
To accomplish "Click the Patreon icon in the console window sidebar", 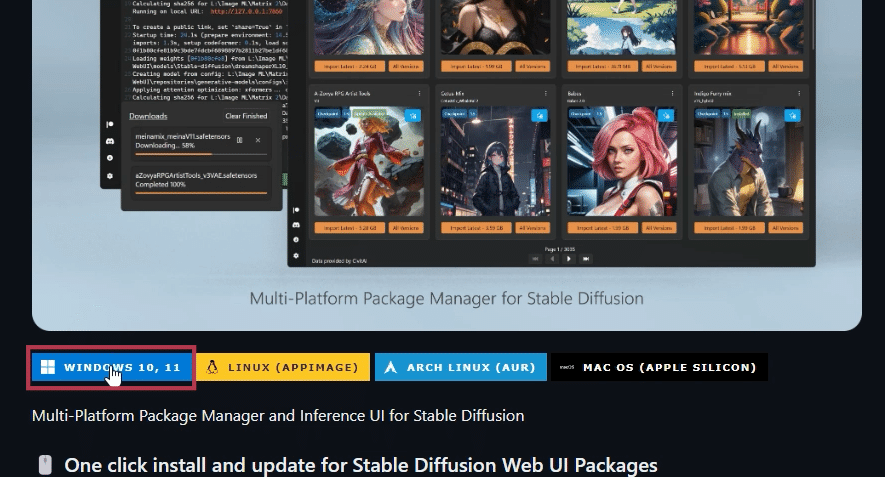I will click(x=110, y=124).
